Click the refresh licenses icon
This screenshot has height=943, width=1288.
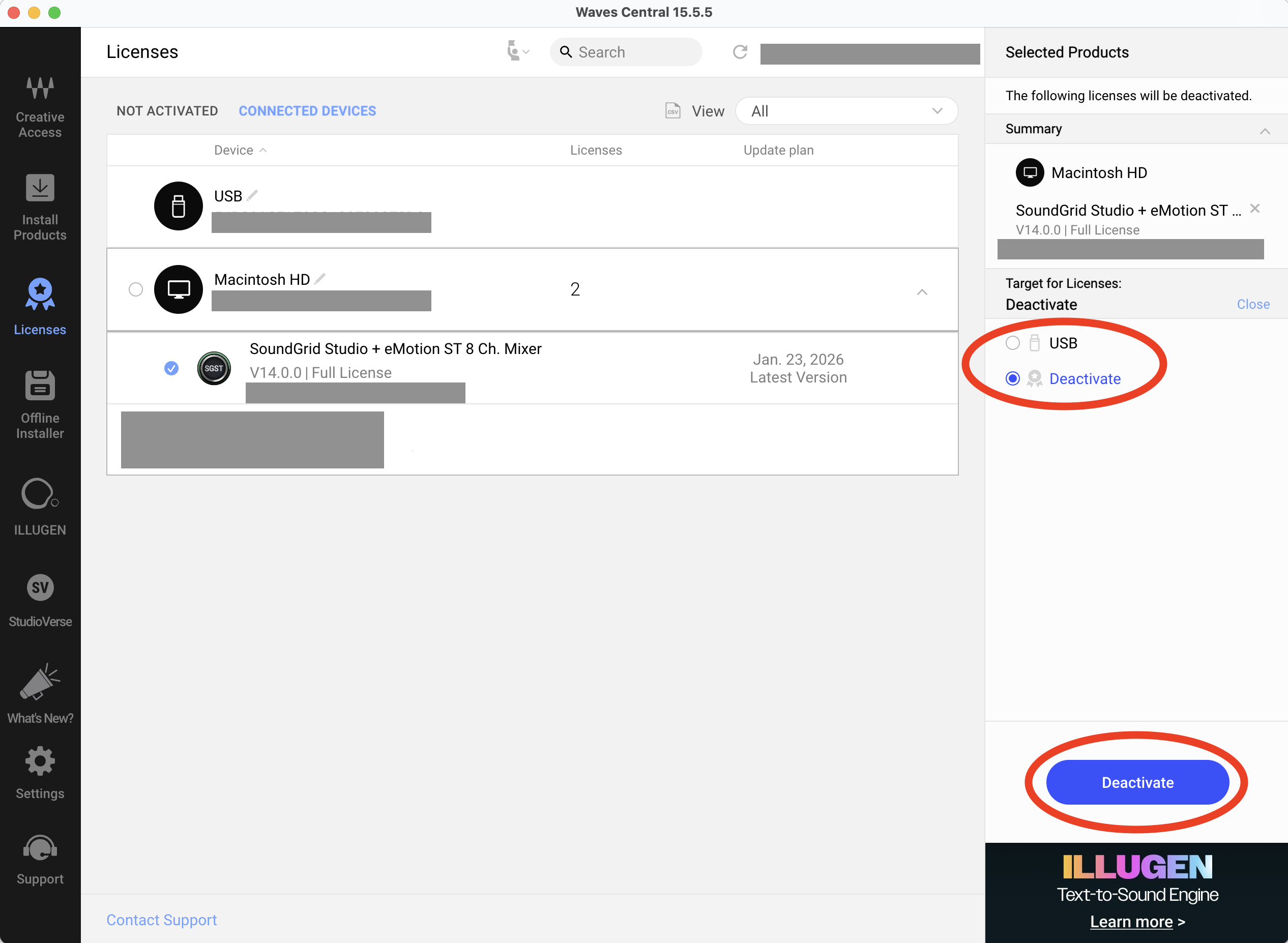740,52
